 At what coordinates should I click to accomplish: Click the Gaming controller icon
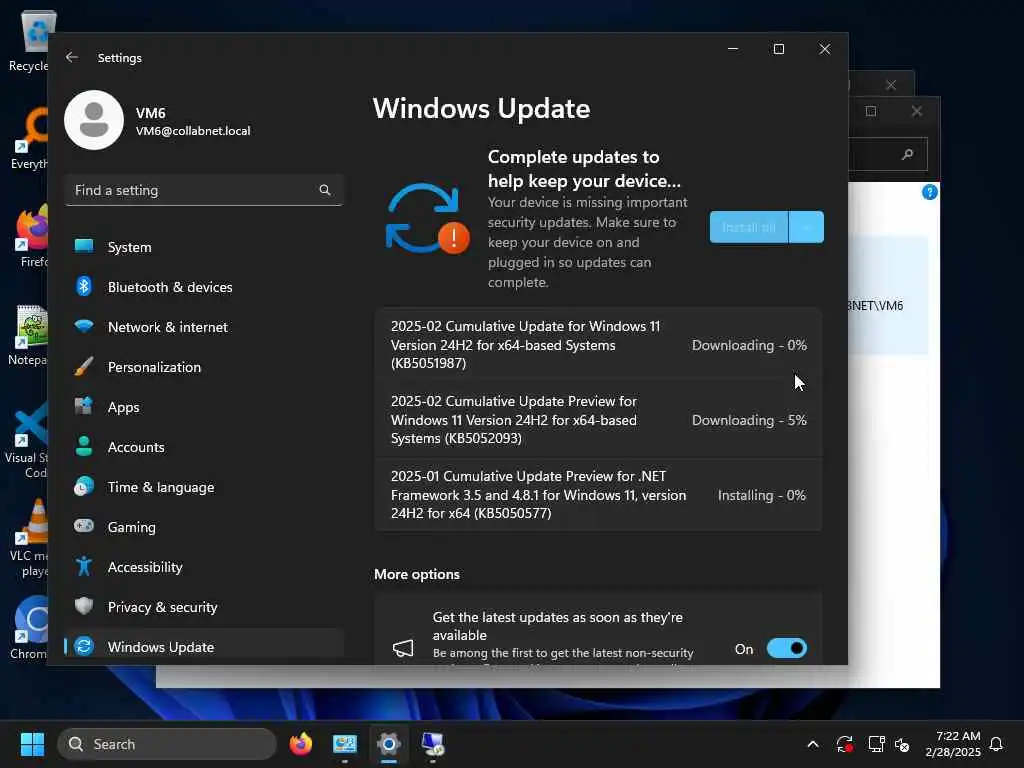coord(84,526)
